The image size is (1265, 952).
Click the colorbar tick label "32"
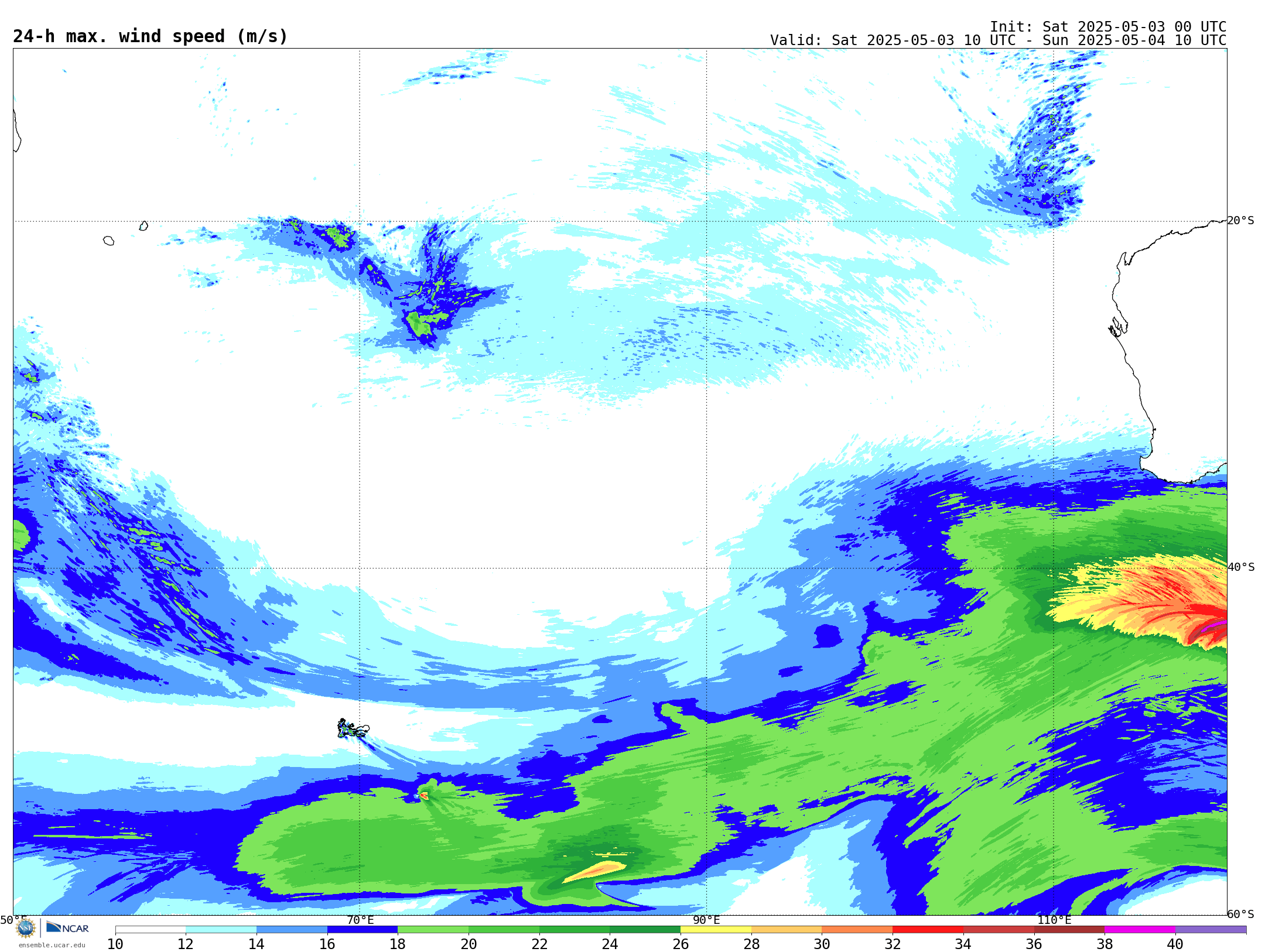pos(893,944)
